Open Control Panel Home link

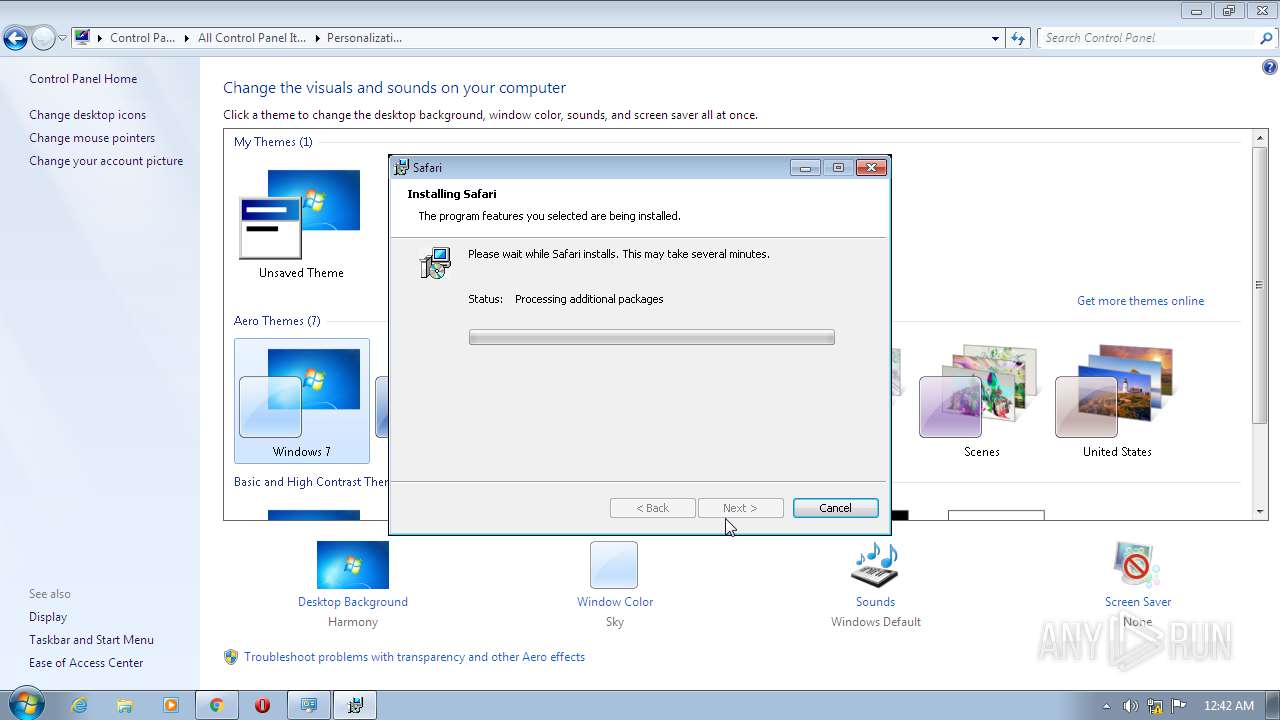pyautogui.click(x=83, y=79)
